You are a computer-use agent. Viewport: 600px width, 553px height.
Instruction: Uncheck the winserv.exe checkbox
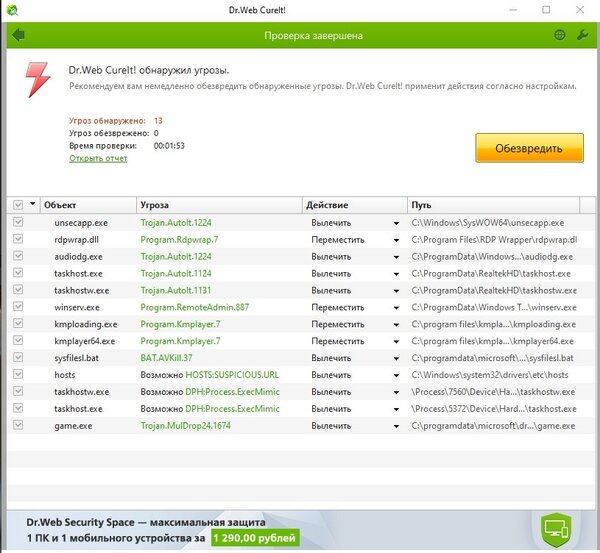tap(18, 307)
